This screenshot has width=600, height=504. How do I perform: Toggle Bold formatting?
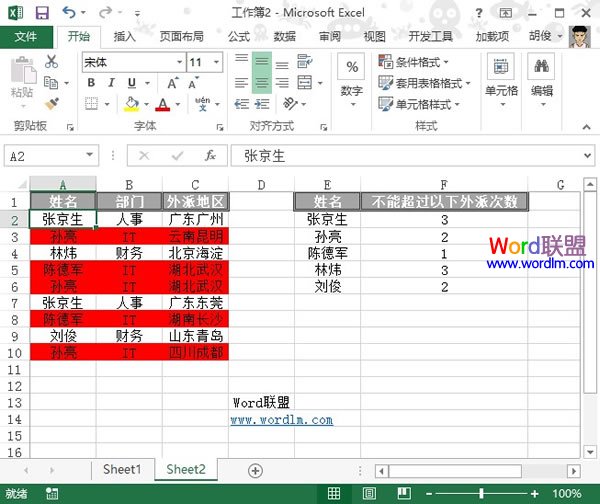(x=91, y=83)
